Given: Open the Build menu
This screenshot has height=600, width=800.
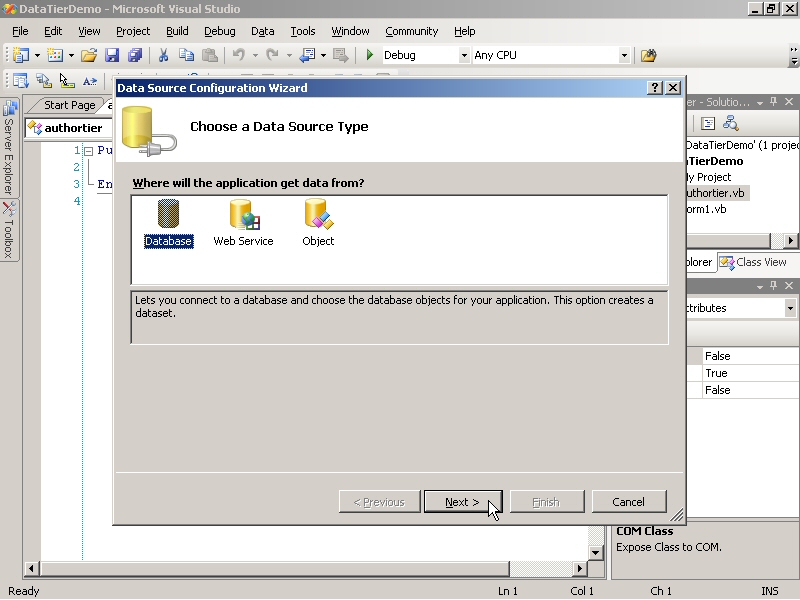Looking at the screenshot, I should coord(177,31).
